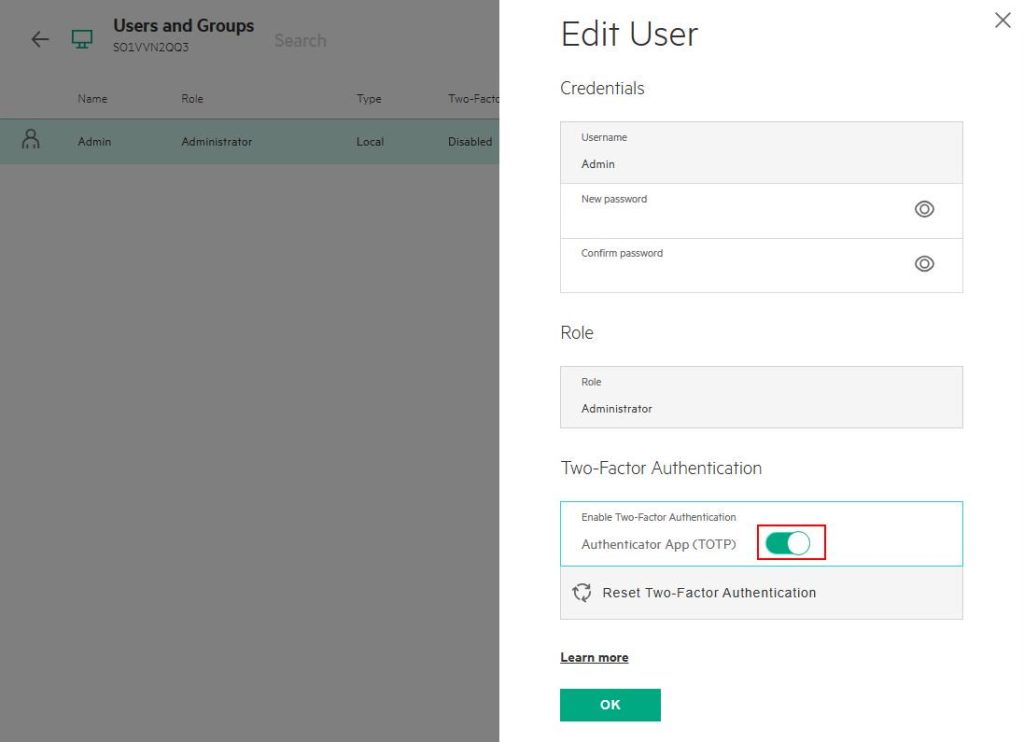Click the green monitor system icon
1024x742 pixels.
click(x=82, y=39)
